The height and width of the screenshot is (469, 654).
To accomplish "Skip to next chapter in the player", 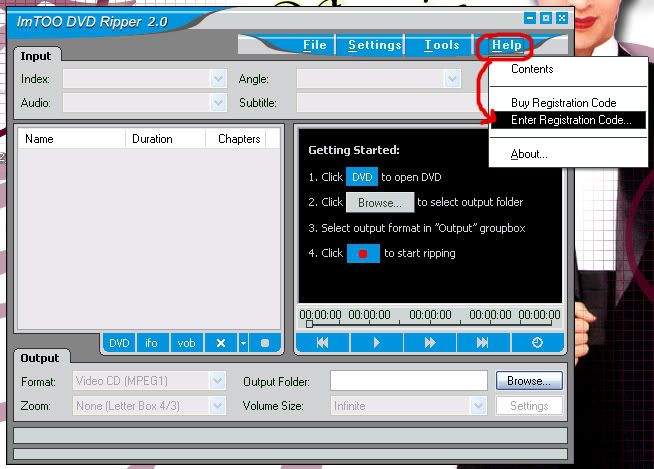I will (483, 343).
